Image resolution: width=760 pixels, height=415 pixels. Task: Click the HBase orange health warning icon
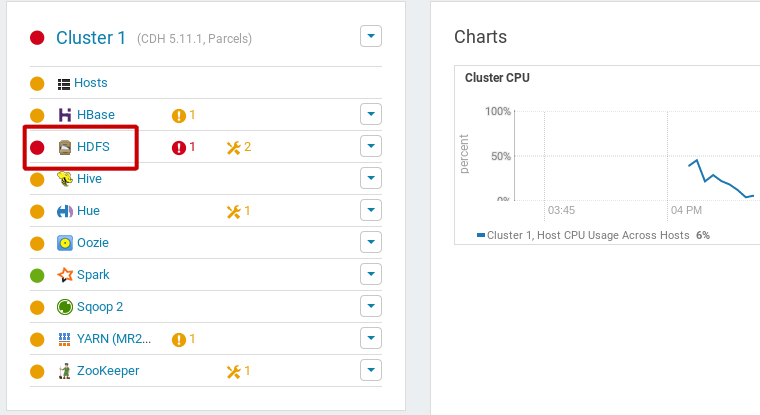(x=179, y=115)
